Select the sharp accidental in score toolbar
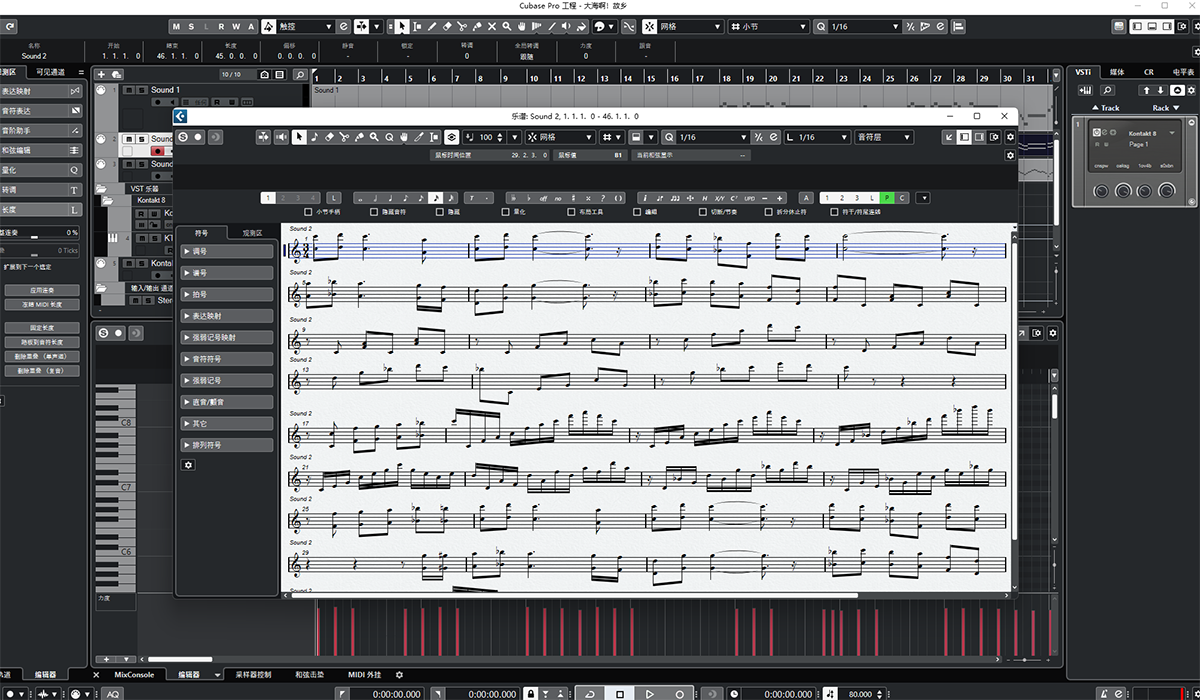Viewport: 1200px width, 700px height. point(574,198)
